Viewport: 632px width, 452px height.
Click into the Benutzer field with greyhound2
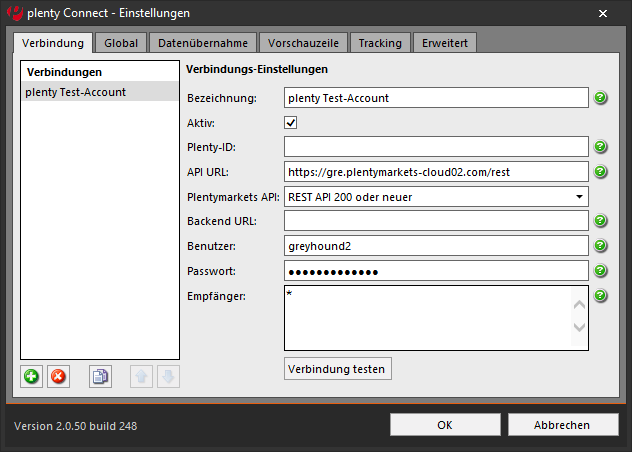(437, 246)
